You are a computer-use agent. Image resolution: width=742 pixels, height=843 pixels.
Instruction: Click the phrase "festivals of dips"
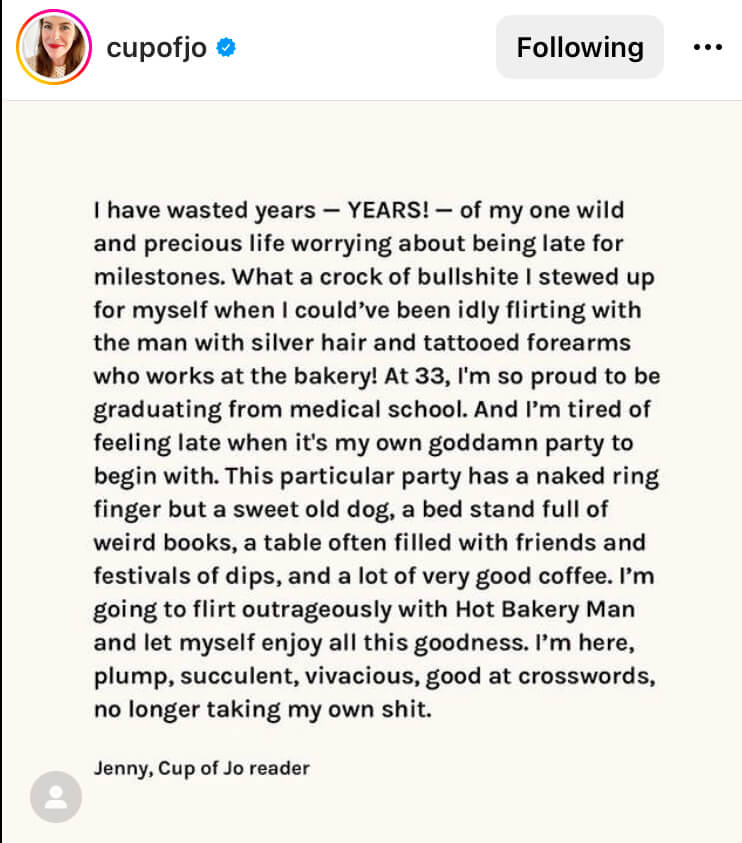pos(187,576)
